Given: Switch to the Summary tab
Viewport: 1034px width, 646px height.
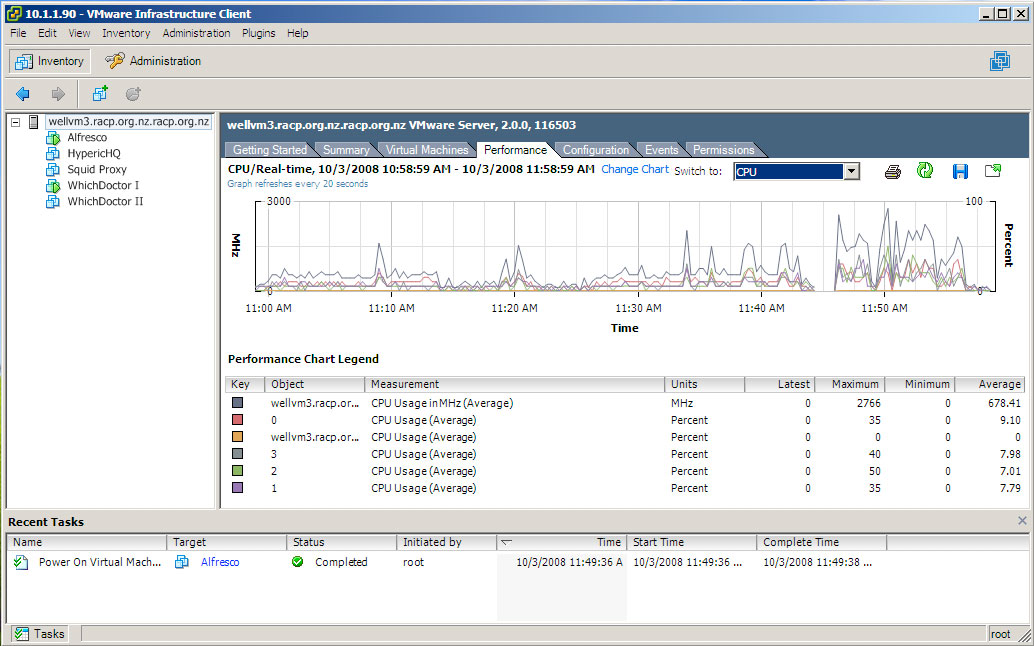Looking at the screenshot, I should coord(346,150).
